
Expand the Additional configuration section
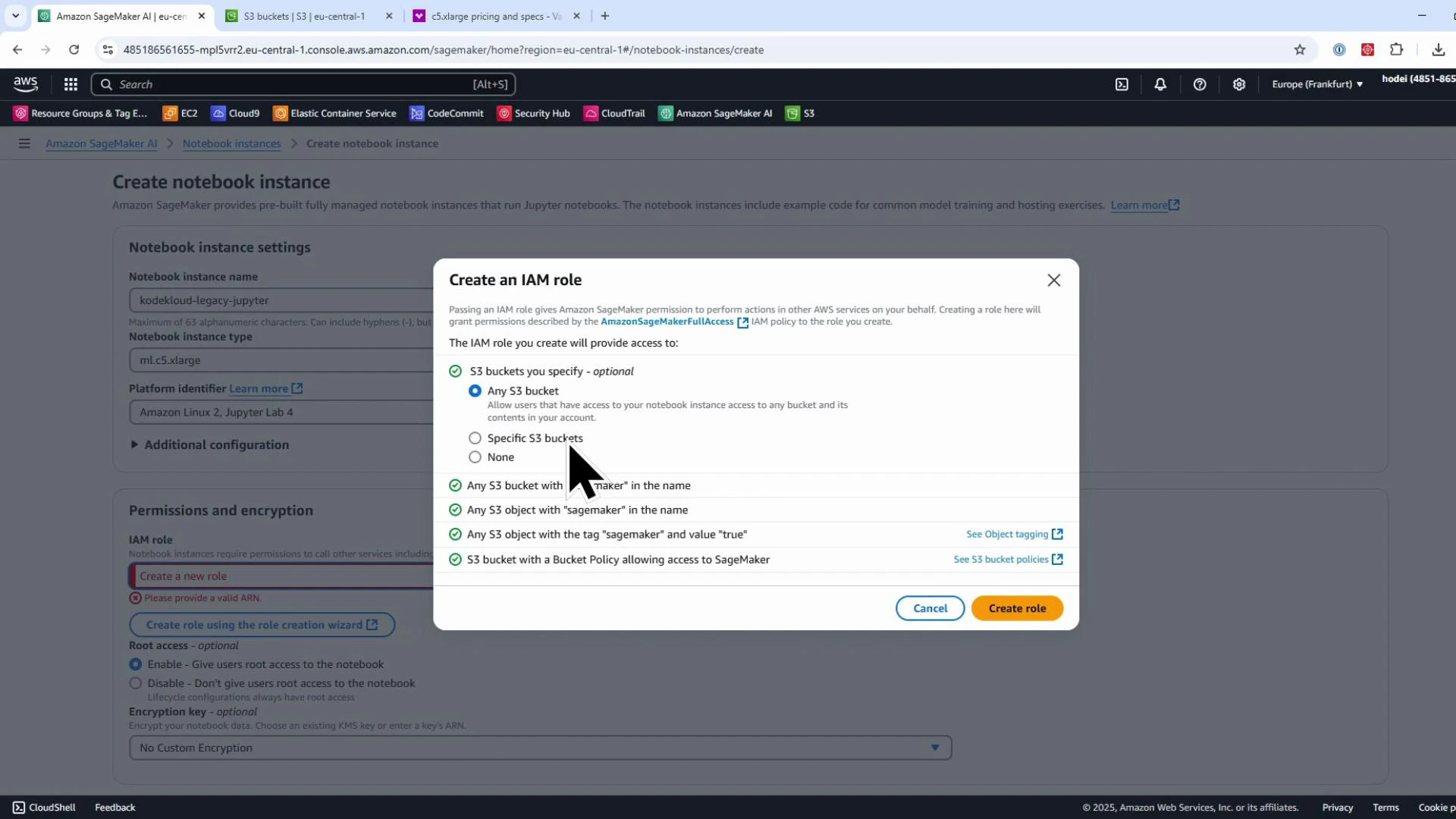(210, 444)
